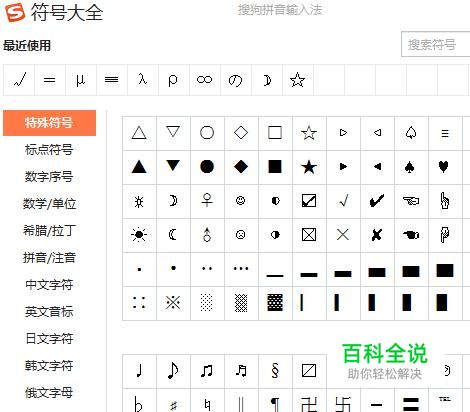The image size is (470, 412).
Task: Insert white hand pointing right symbol
Action: point(411,201)
